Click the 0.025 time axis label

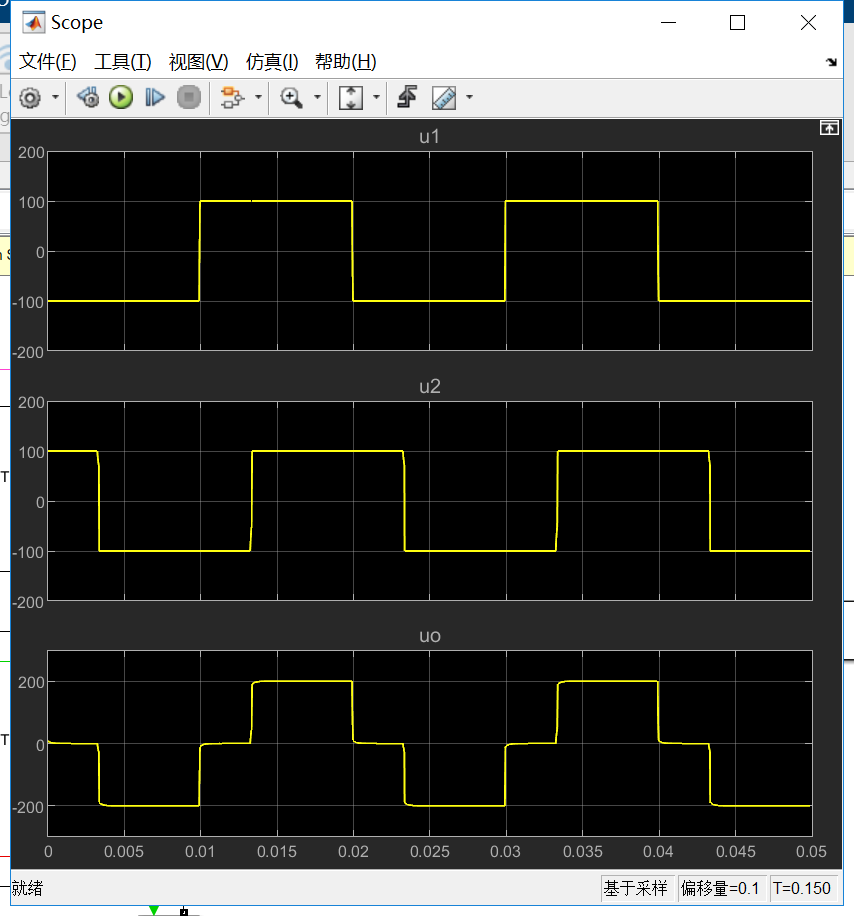[429, 852]
